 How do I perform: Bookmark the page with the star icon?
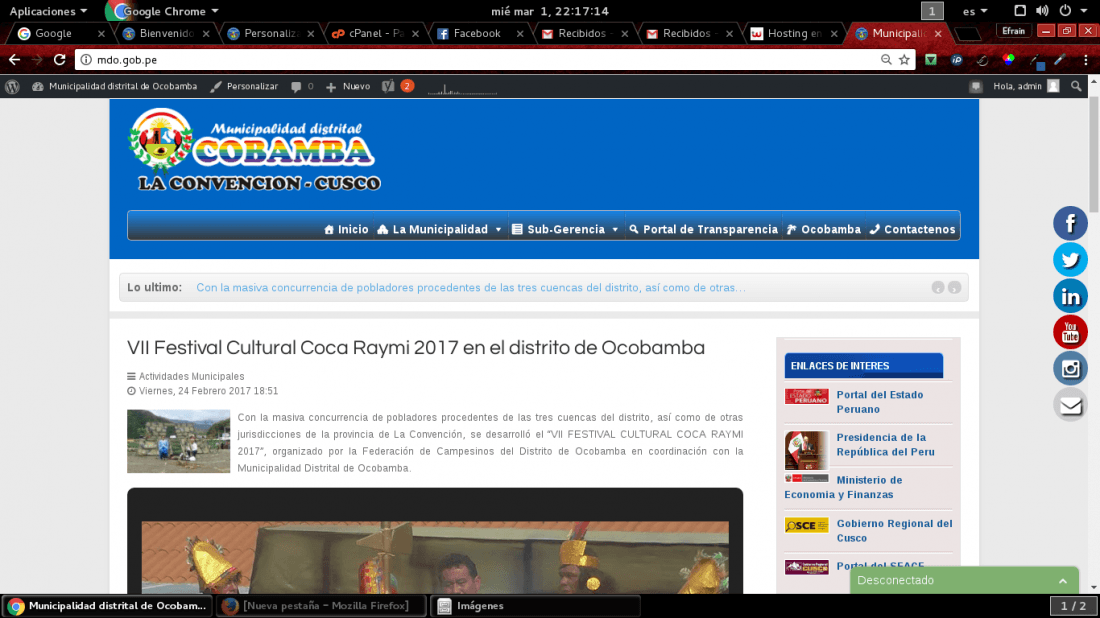click(904, 60)
